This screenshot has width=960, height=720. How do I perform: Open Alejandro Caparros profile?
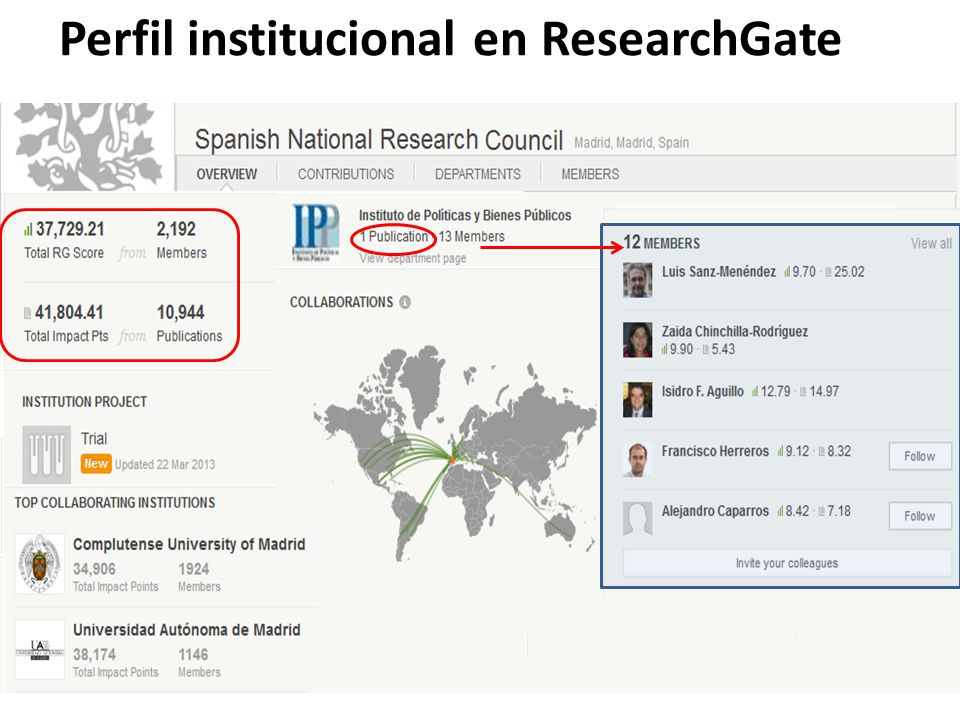[x=715, y=511]
